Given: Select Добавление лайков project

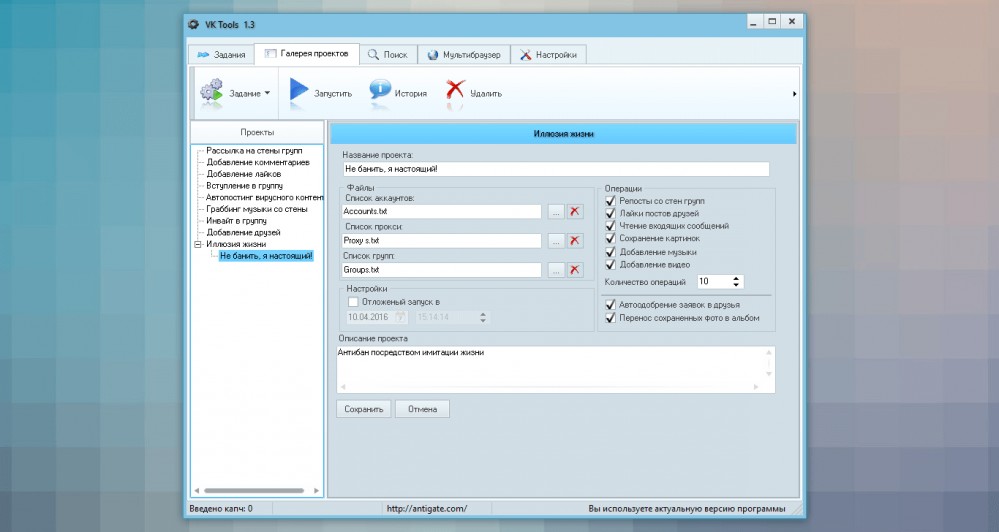Looking at the screenshot, I should (243, 174).
